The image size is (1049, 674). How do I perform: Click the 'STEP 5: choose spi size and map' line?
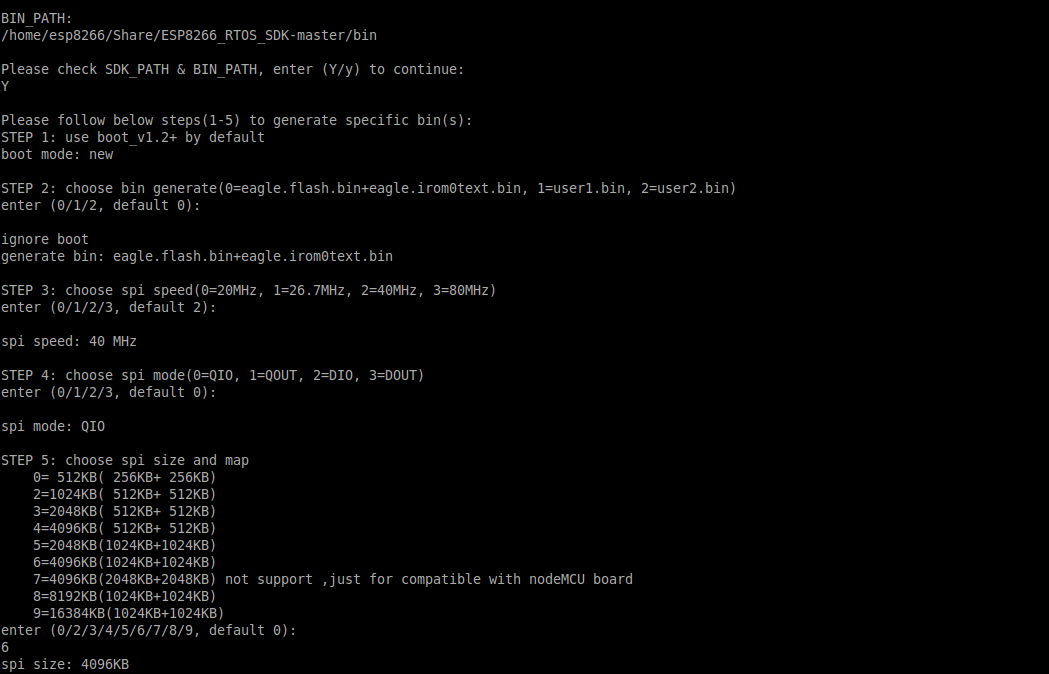[125, 460]
